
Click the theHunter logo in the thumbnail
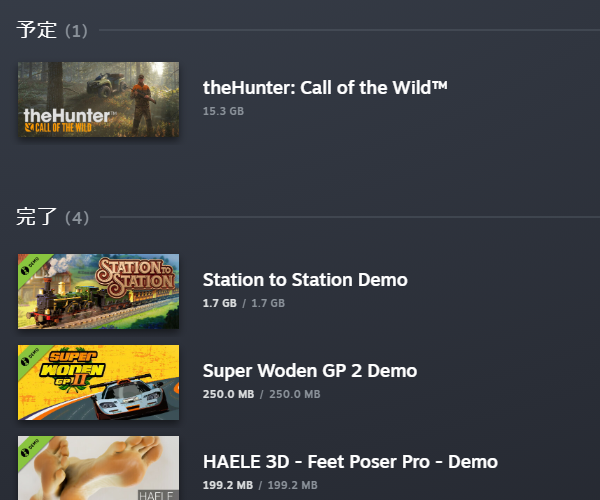[x=67, y=120]
